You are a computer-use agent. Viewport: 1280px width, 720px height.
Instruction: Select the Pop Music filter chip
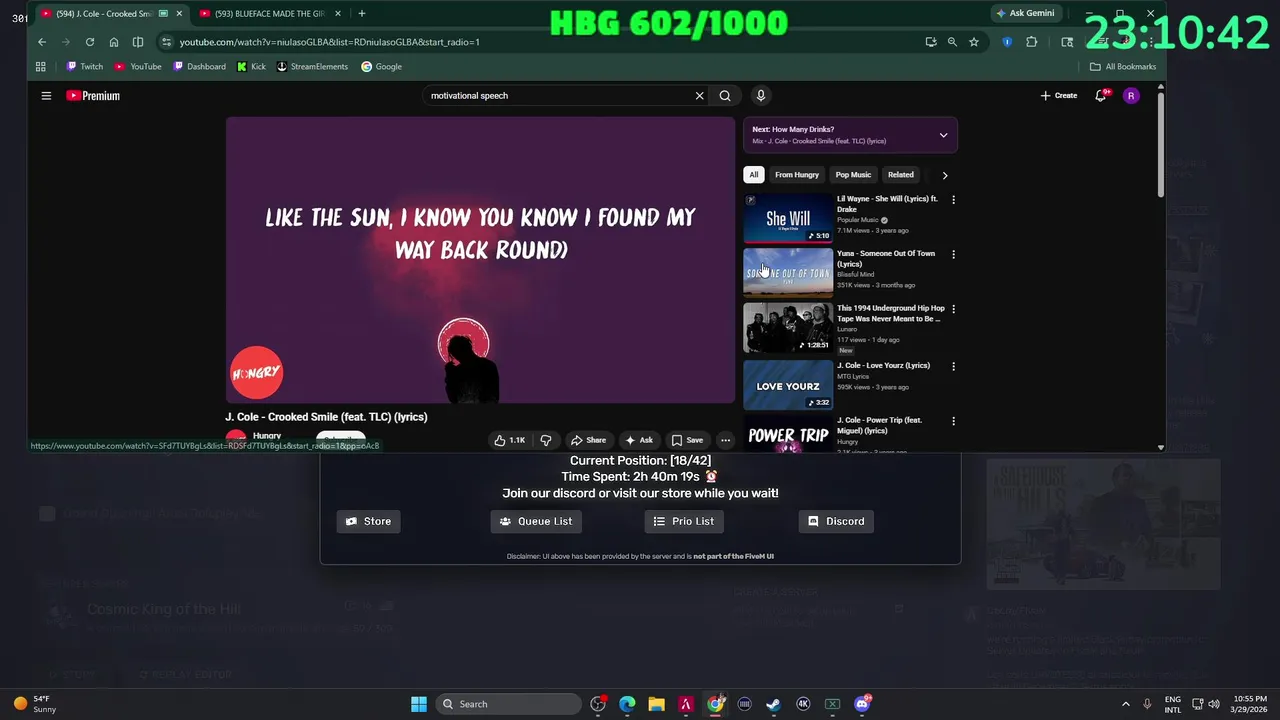pyautogui.click(x=853, y=175)
